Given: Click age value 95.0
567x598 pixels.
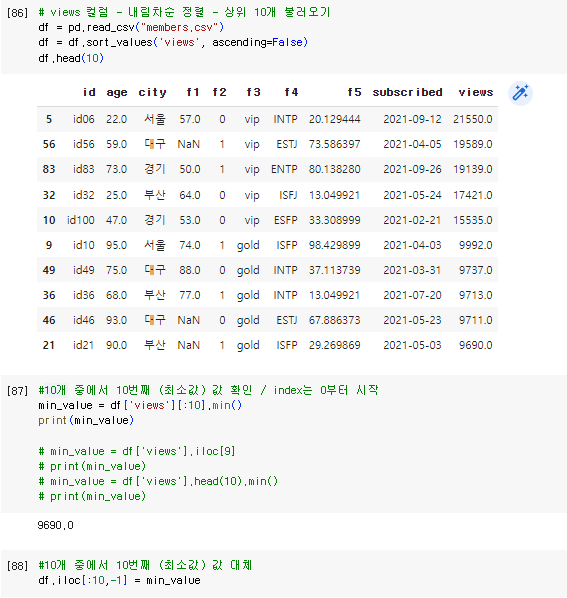Looking at the screenshot, I should point(116,245).
